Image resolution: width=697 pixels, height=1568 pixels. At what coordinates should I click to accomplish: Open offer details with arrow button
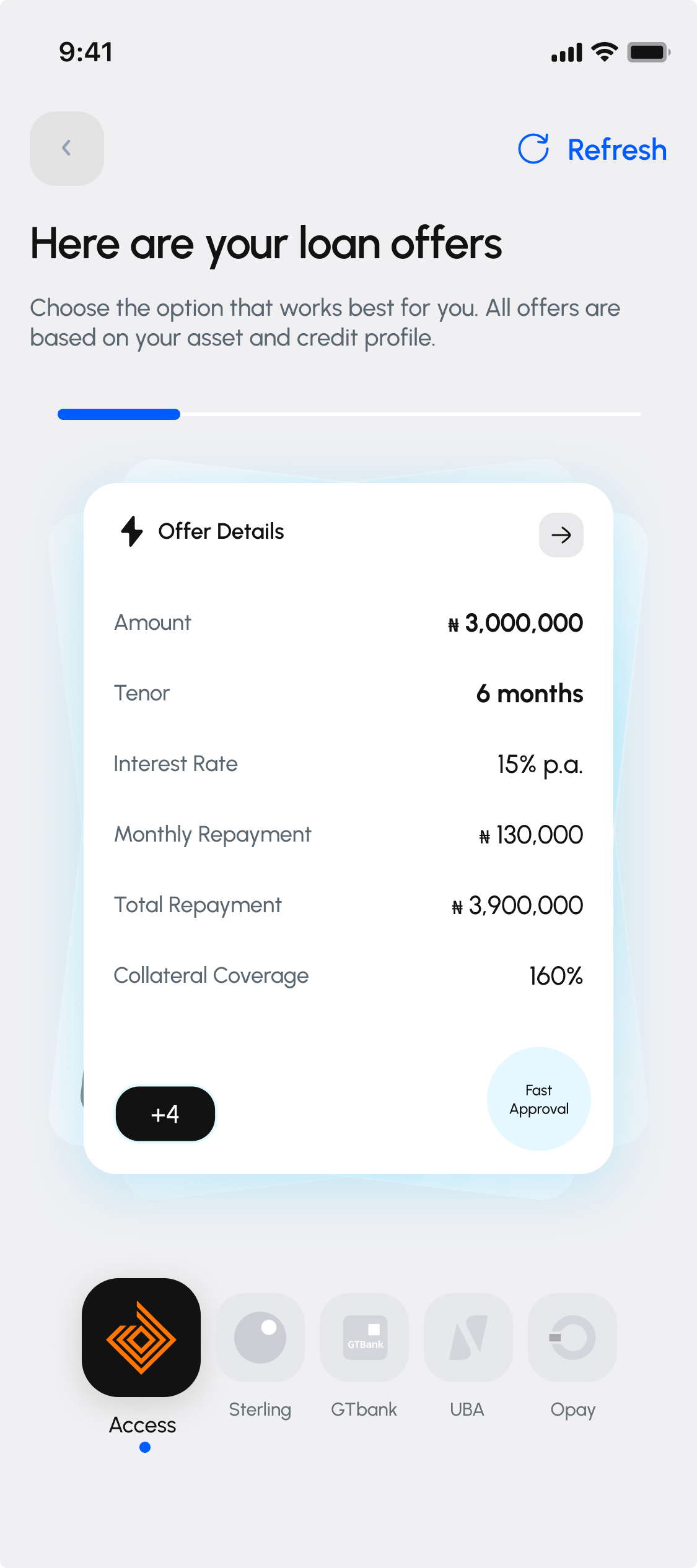[x=561, y=535]
